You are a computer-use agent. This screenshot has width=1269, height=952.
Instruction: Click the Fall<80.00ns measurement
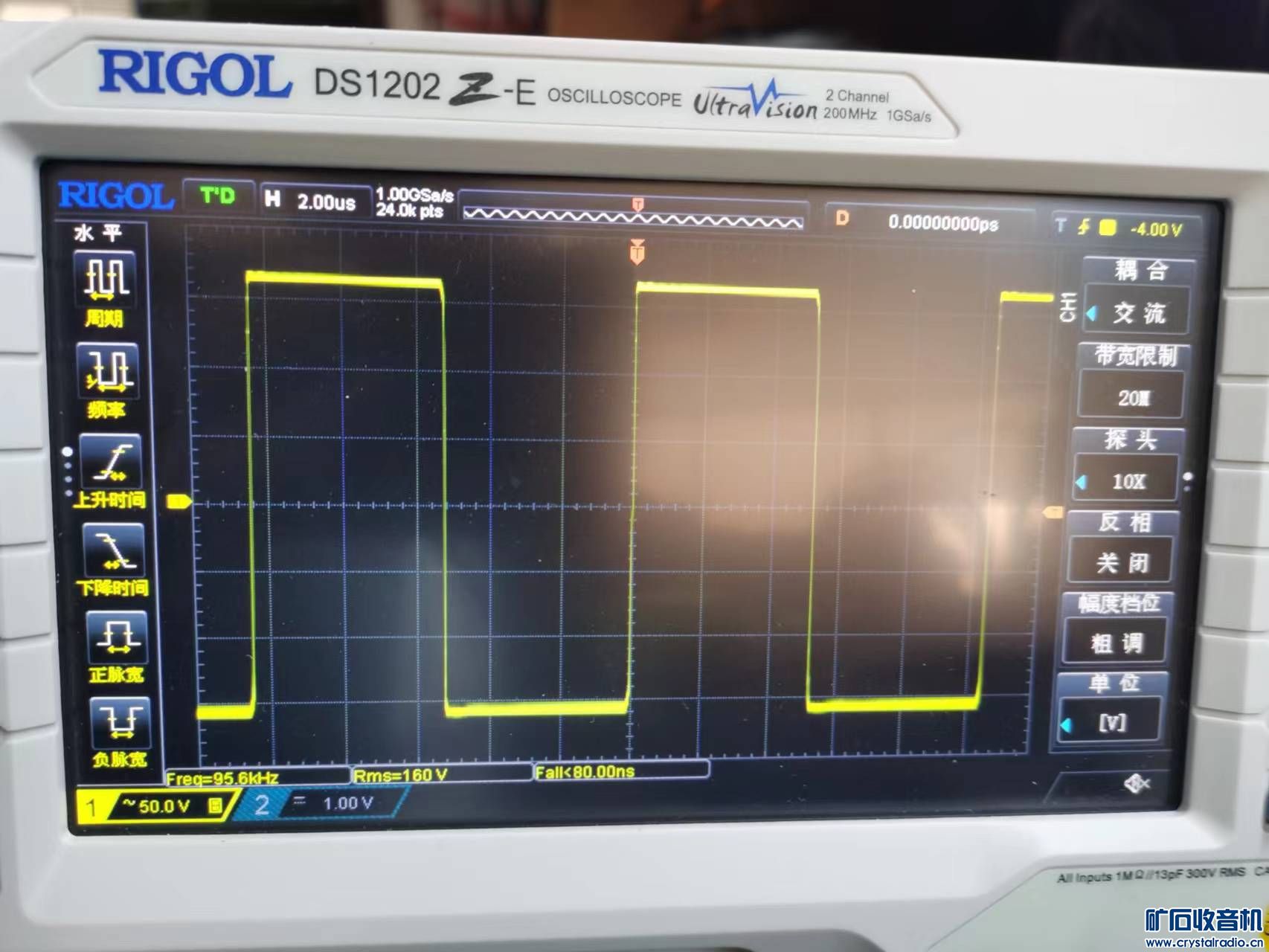(622, 771)
